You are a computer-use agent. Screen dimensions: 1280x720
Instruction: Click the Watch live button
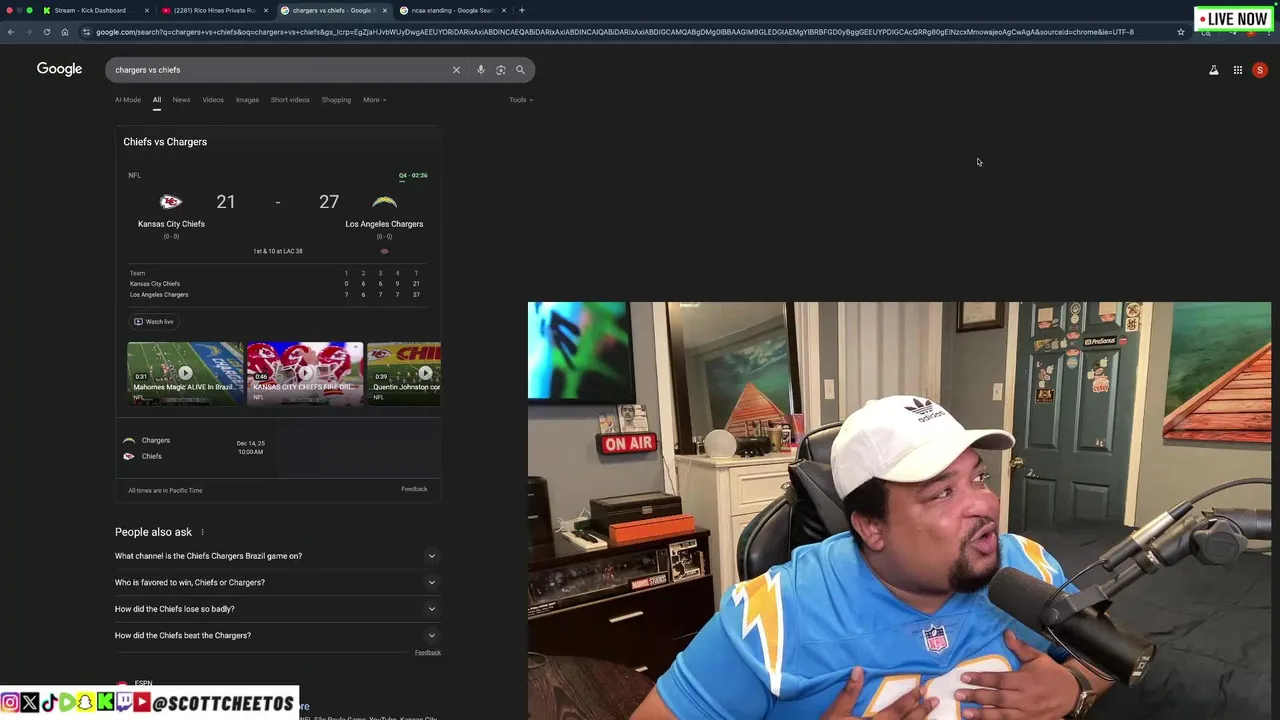154,322
